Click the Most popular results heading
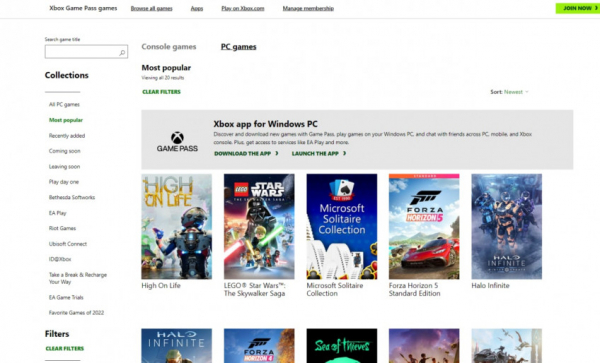The image size is (600, 363). (x=166, y=68)
